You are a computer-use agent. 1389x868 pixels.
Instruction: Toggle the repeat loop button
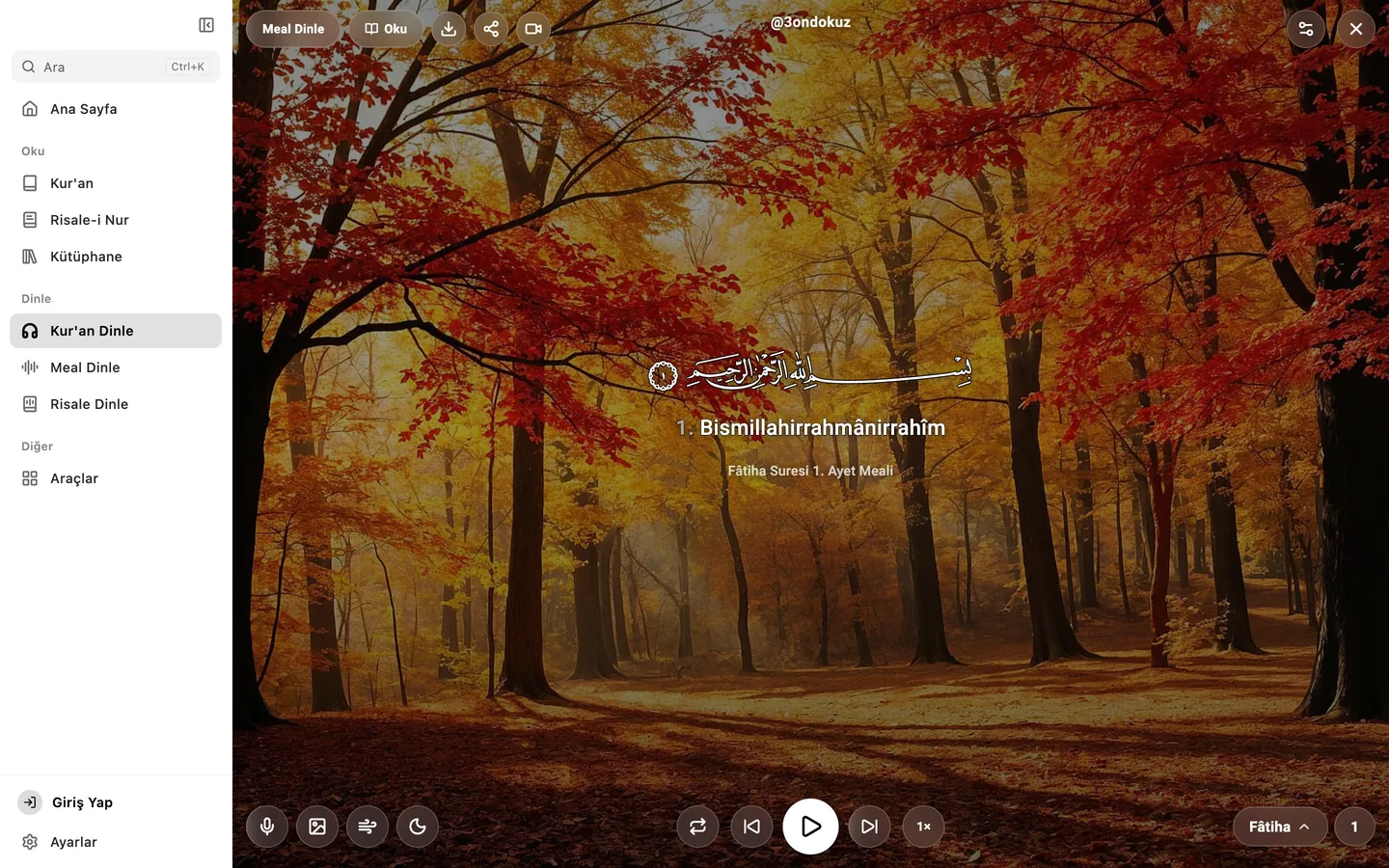(x=697, y=827)
